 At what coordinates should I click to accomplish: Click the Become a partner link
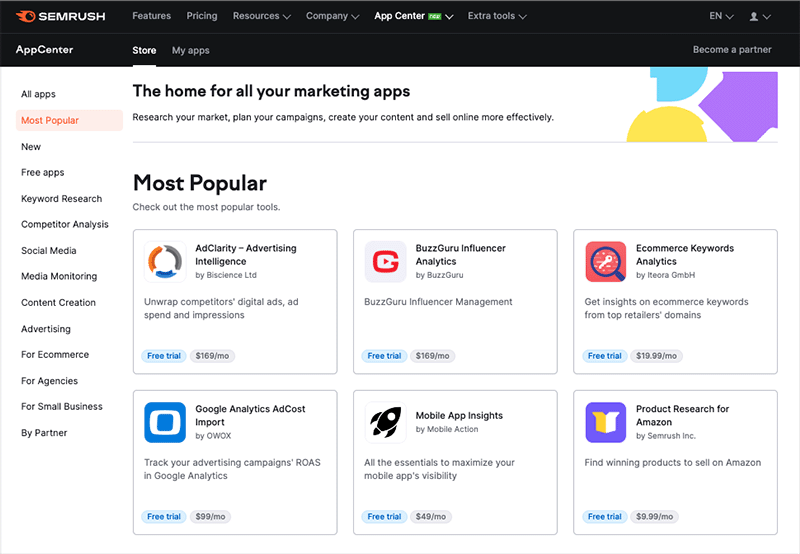[732, 49]
